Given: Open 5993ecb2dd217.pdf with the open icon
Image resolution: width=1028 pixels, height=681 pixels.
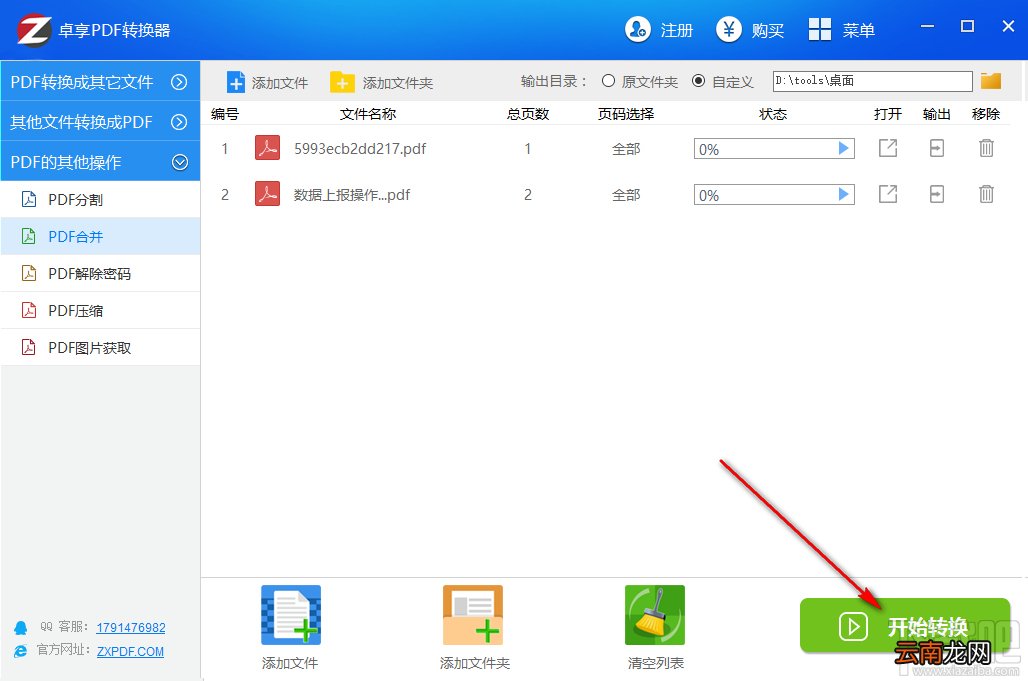Looking at the screenshot, I should coord(888,148).
